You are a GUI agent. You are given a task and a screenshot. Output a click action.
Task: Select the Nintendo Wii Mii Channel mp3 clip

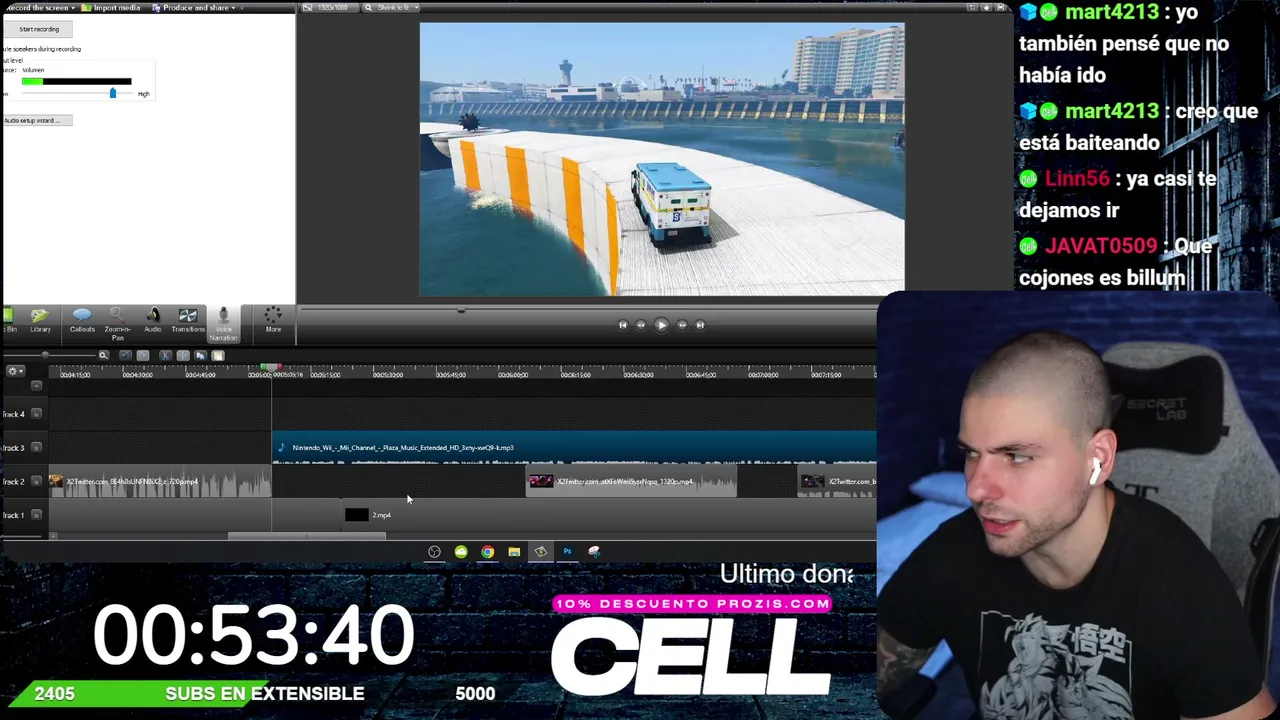coord(574,448)
